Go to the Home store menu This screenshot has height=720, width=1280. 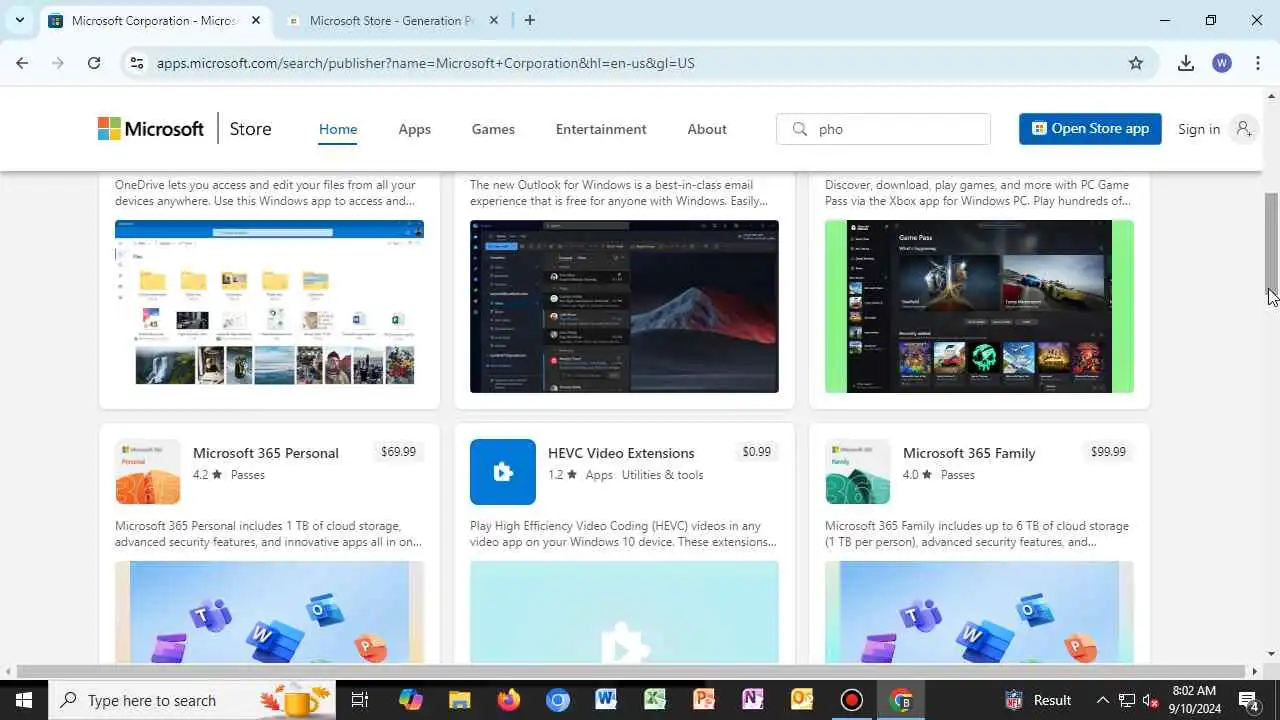(x=338, y=129)
